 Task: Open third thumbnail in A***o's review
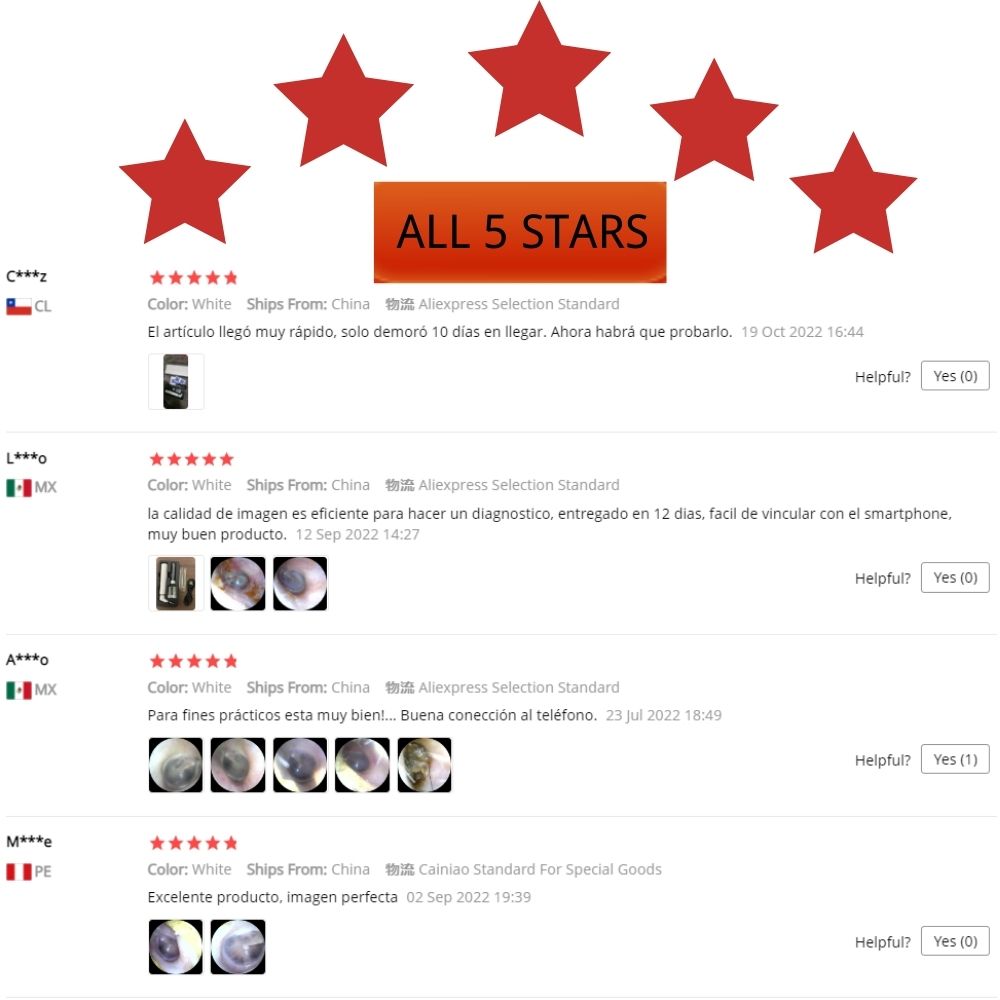click(300, 765)
